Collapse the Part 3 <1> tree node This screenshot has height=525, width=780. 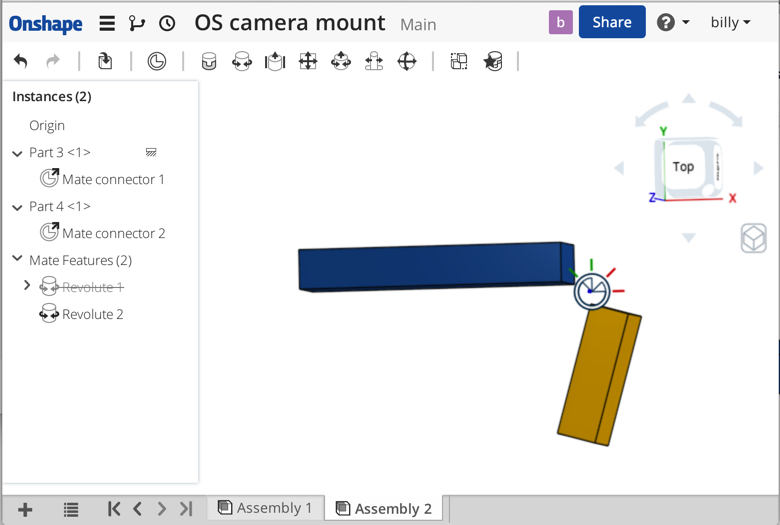tap(17, 153)
